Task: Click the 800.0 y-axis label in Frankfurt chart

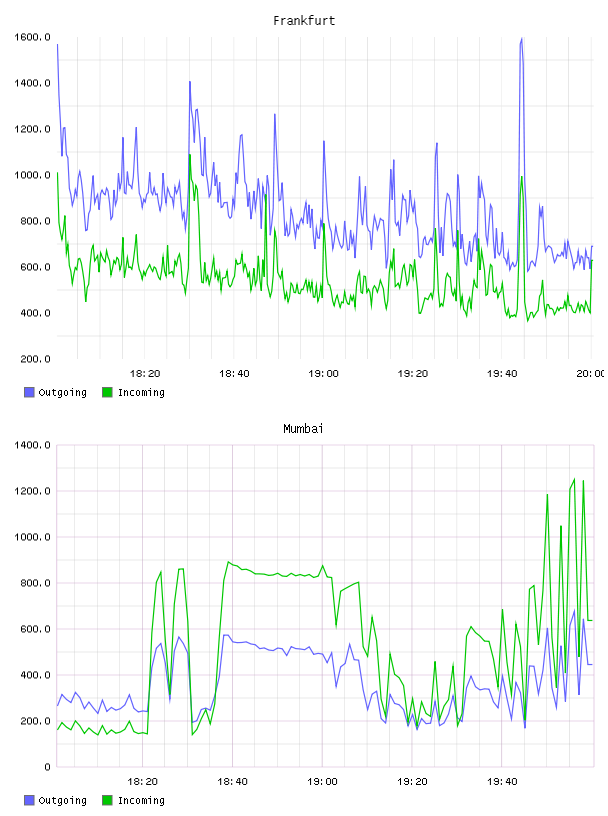Action: click(x=35, y=221)
